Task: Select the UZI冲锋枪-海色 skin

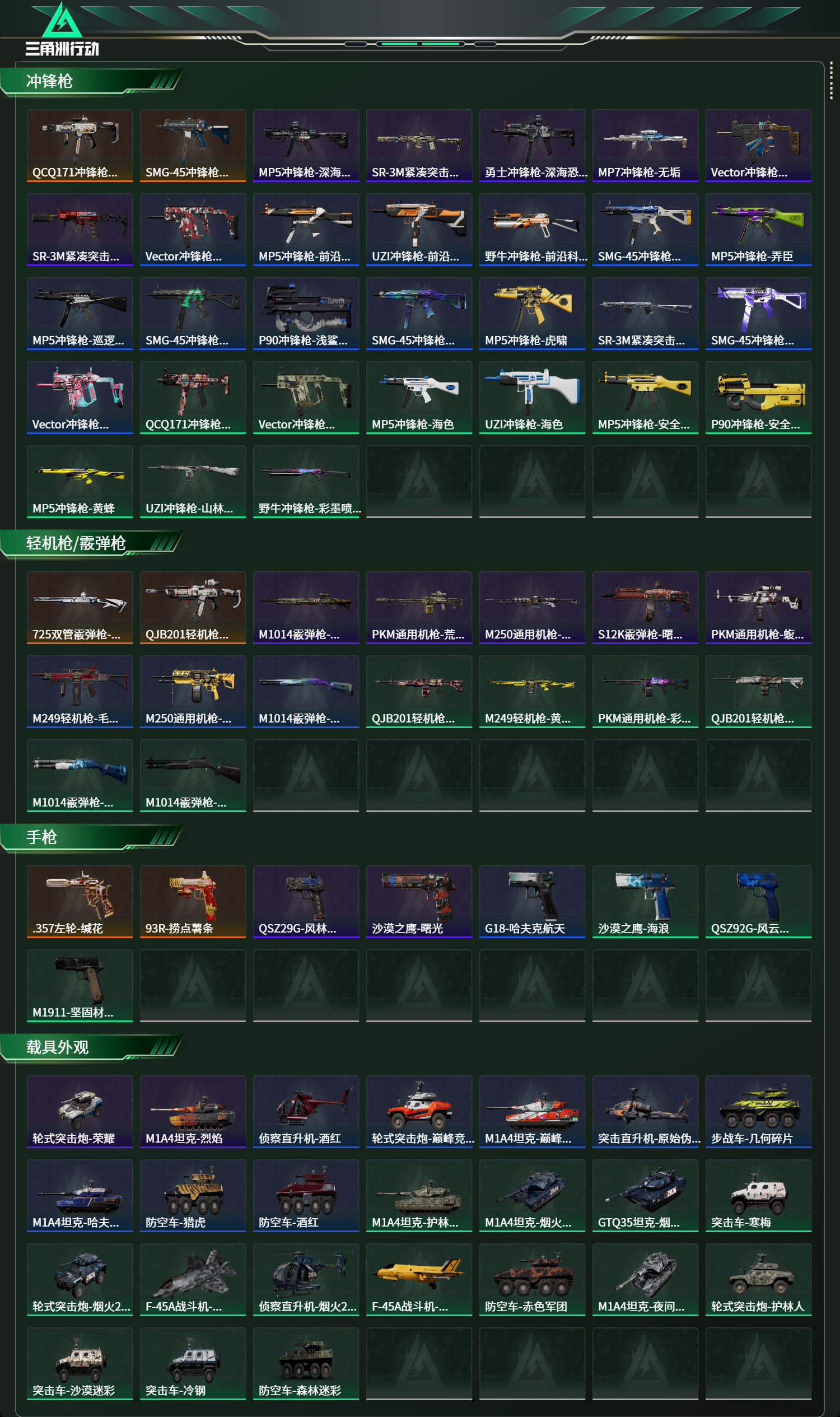Action: pos(532,398)
